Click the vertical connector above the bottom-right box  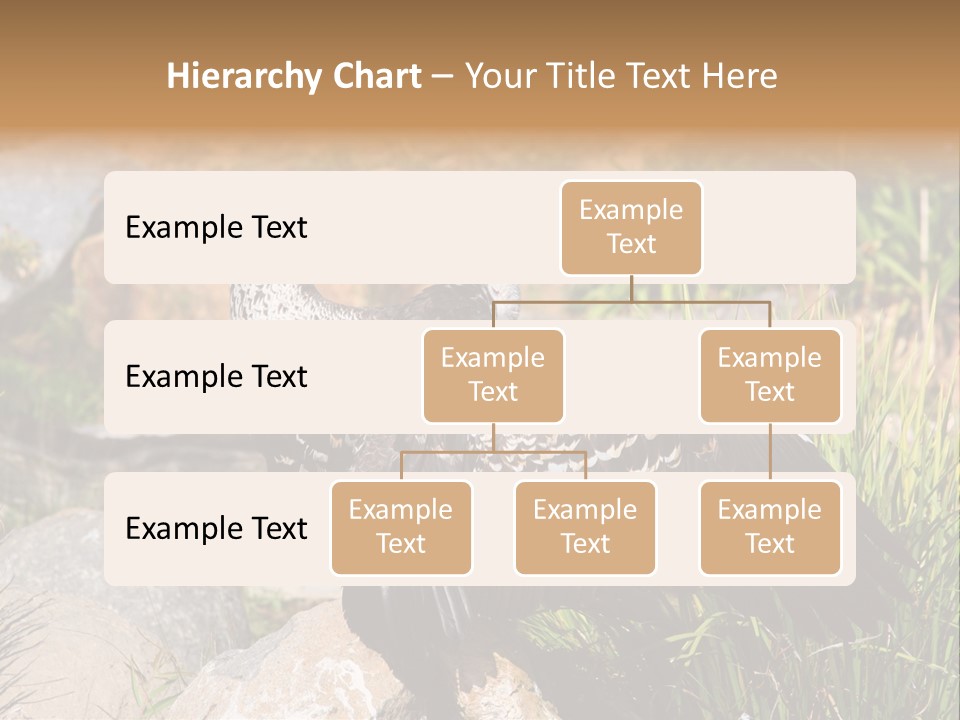[x=770, y=452]
